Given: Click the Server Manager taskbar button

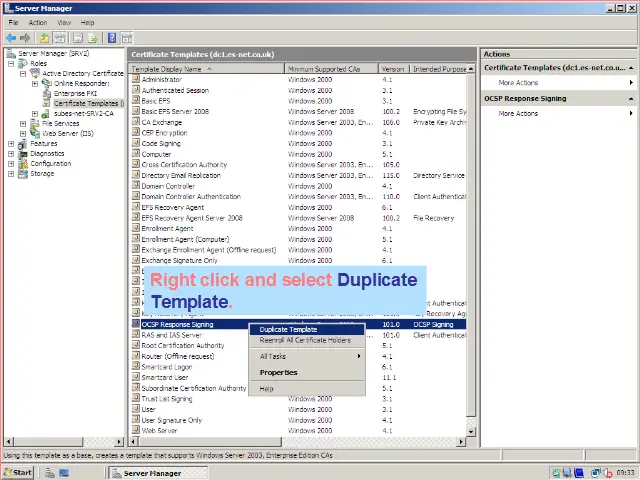Looking at the screenshot, I should click(158, 473).
